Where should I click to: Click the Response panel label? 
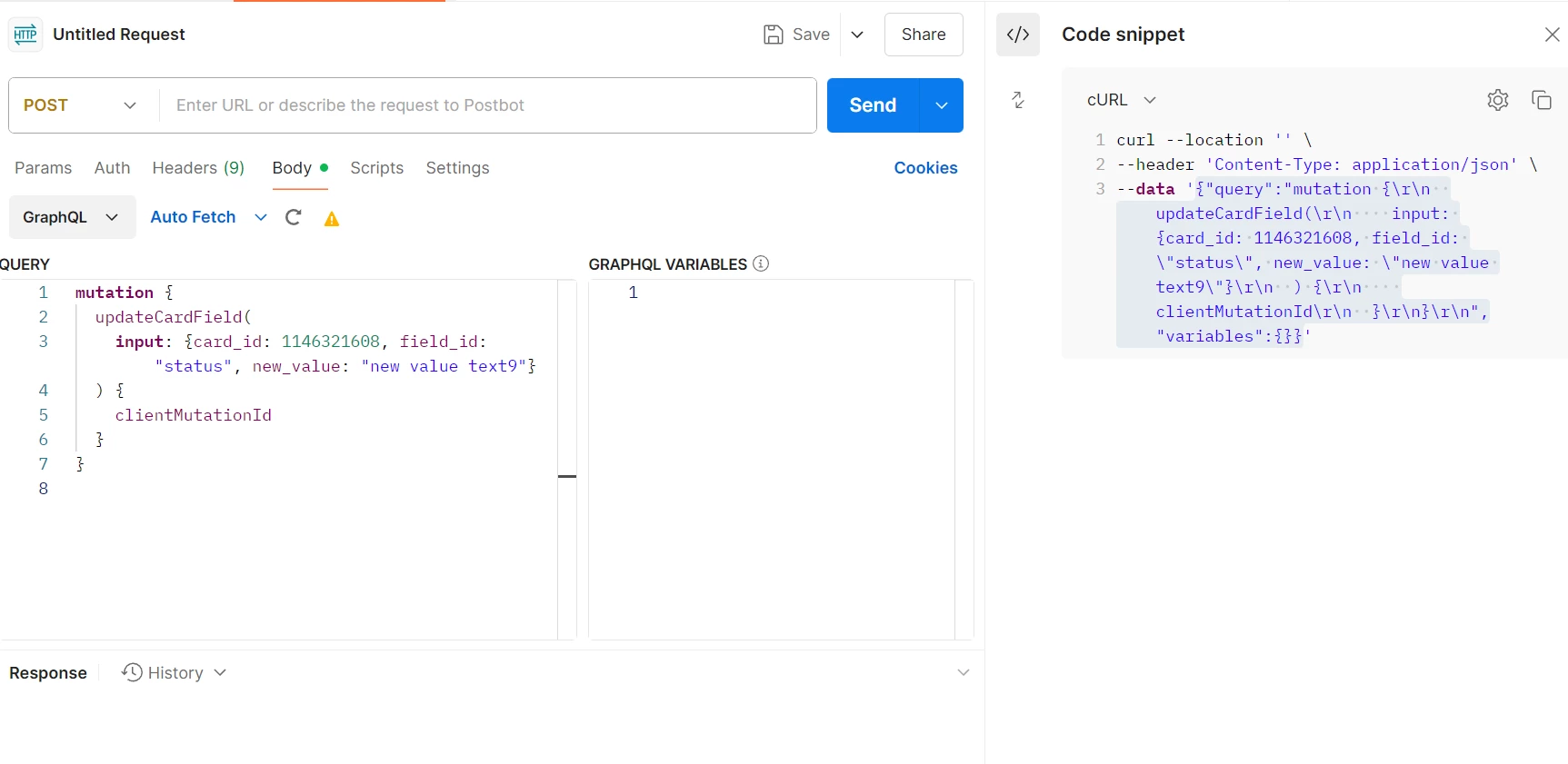pos(48,673)
